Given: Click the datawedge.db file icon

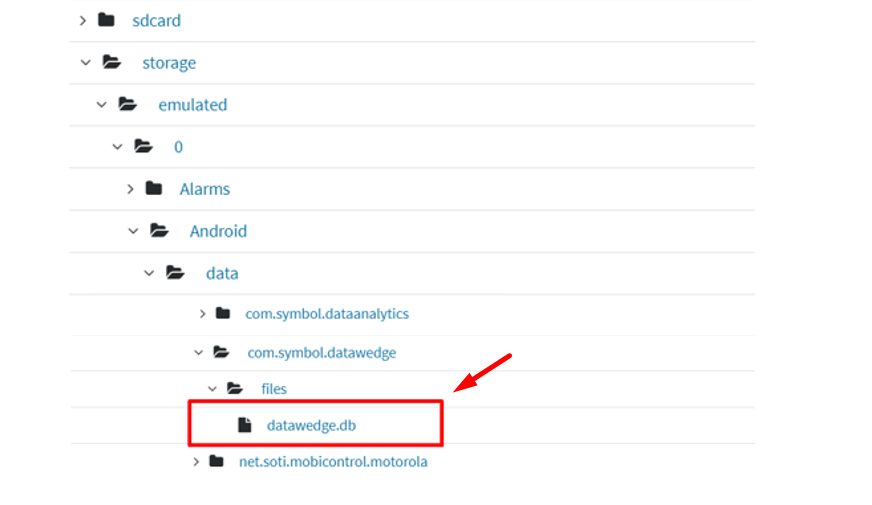Looking at the screenshot, I should coord(245,425).
